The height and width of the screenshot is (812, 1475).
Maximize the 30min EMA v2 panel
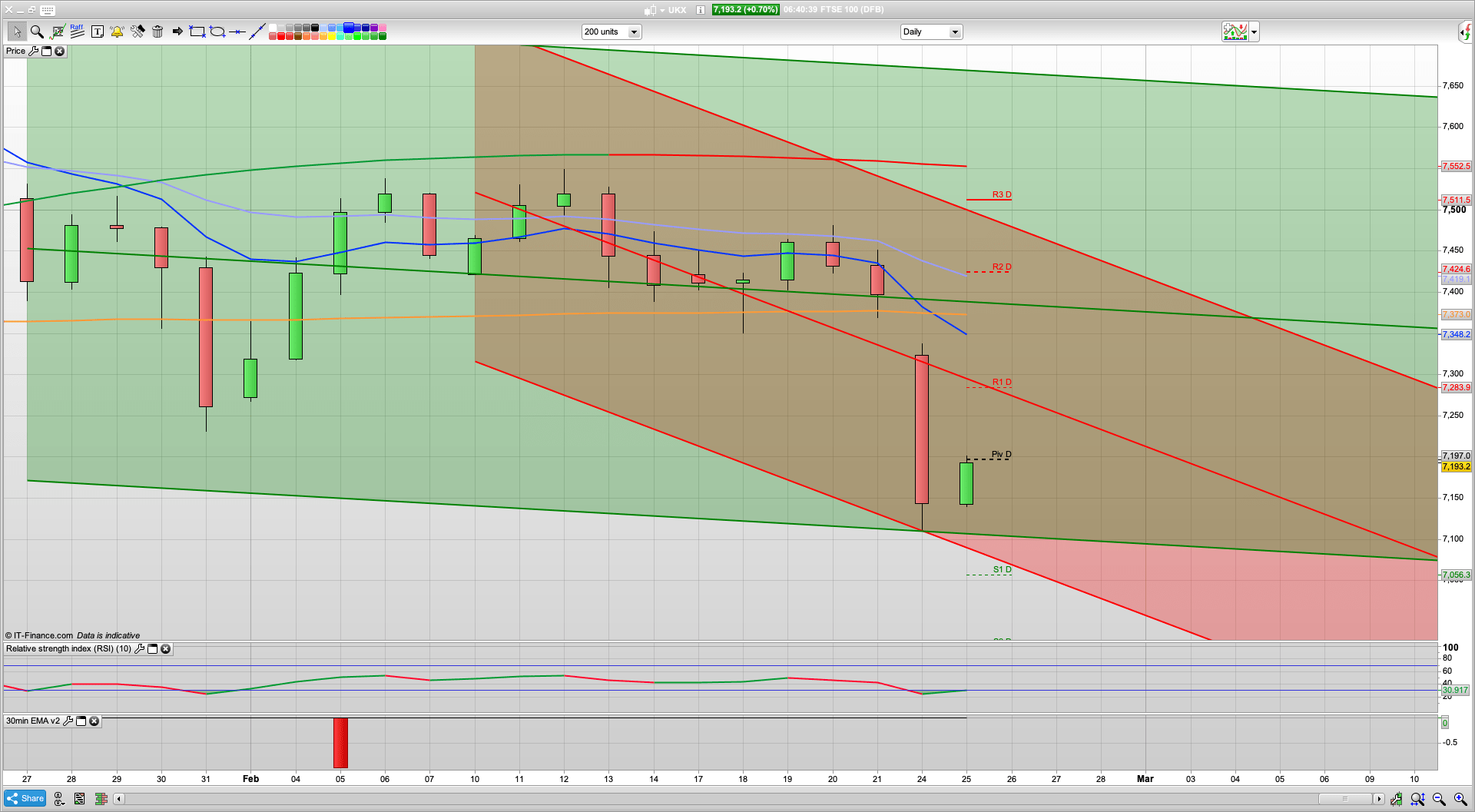pyautogui.click(x=81, y=721)
